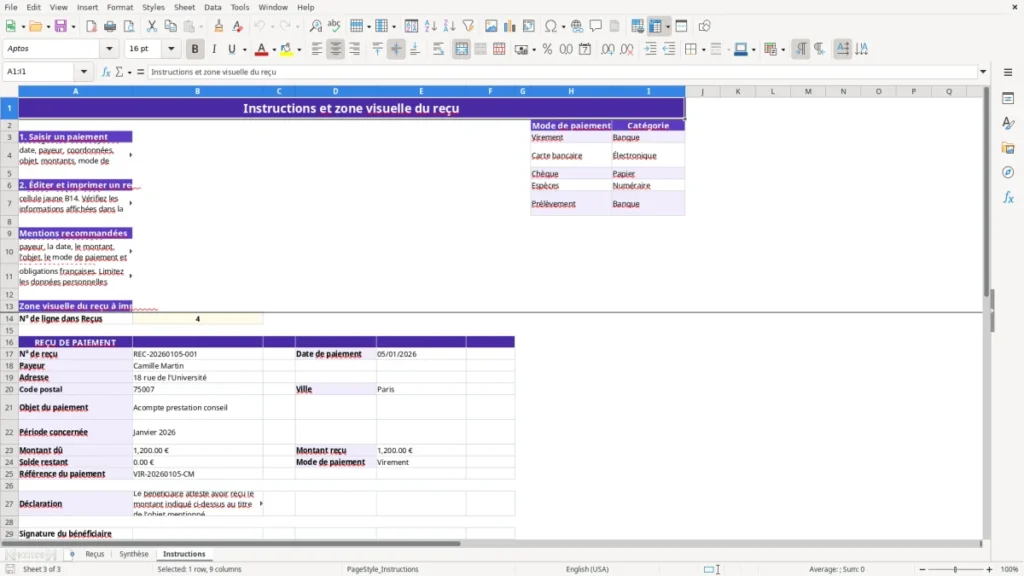This screenshot has height=576, width=1024.
Task: Click the zoom out minus button
Action: (922, 569)
